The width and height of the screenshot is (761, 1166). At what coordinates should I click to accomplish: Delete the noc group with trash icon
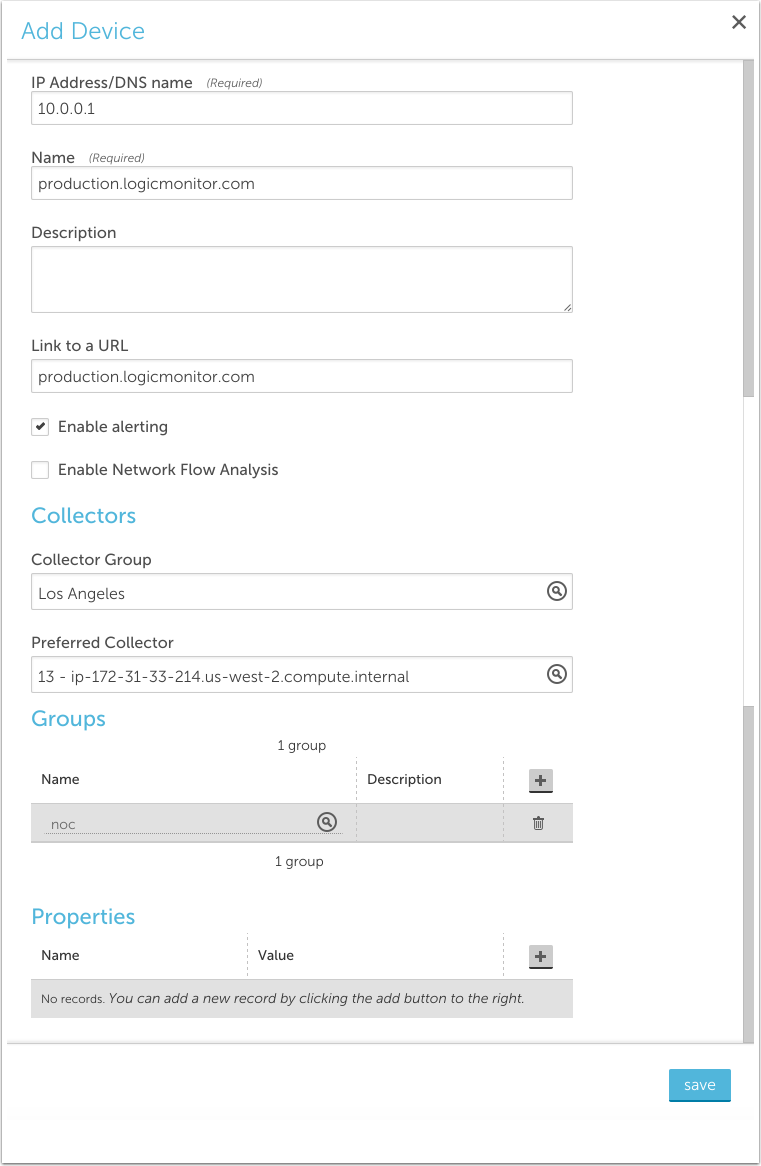(538, 823)
